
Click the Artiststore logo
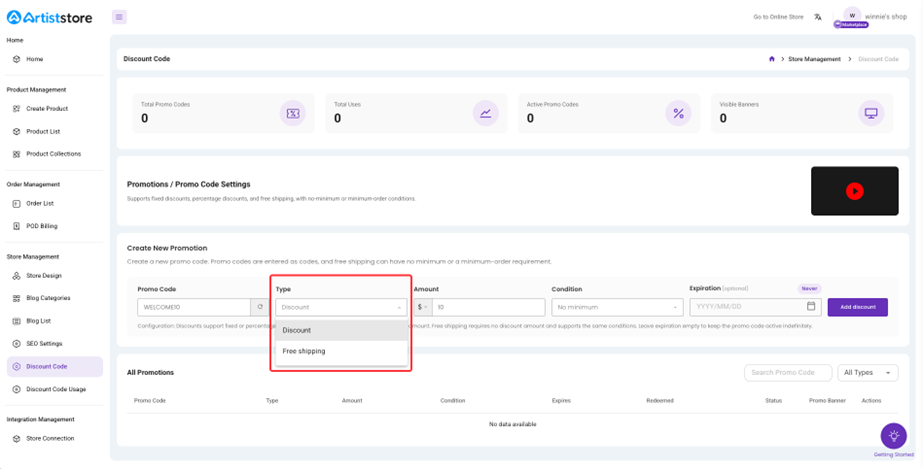[49, 18]
